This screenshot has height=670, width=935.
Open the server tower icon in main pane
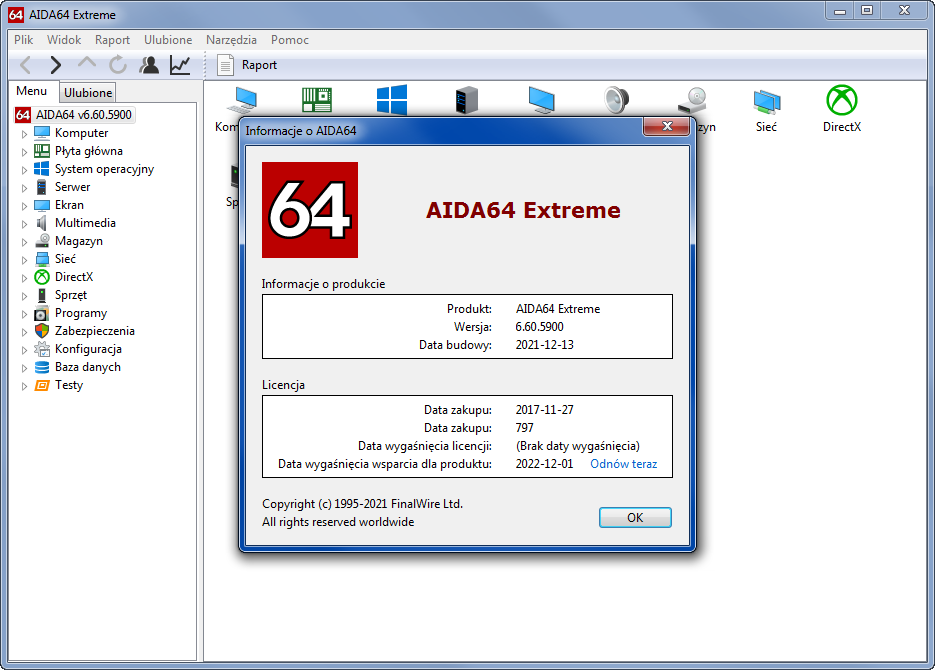point(466,100)
